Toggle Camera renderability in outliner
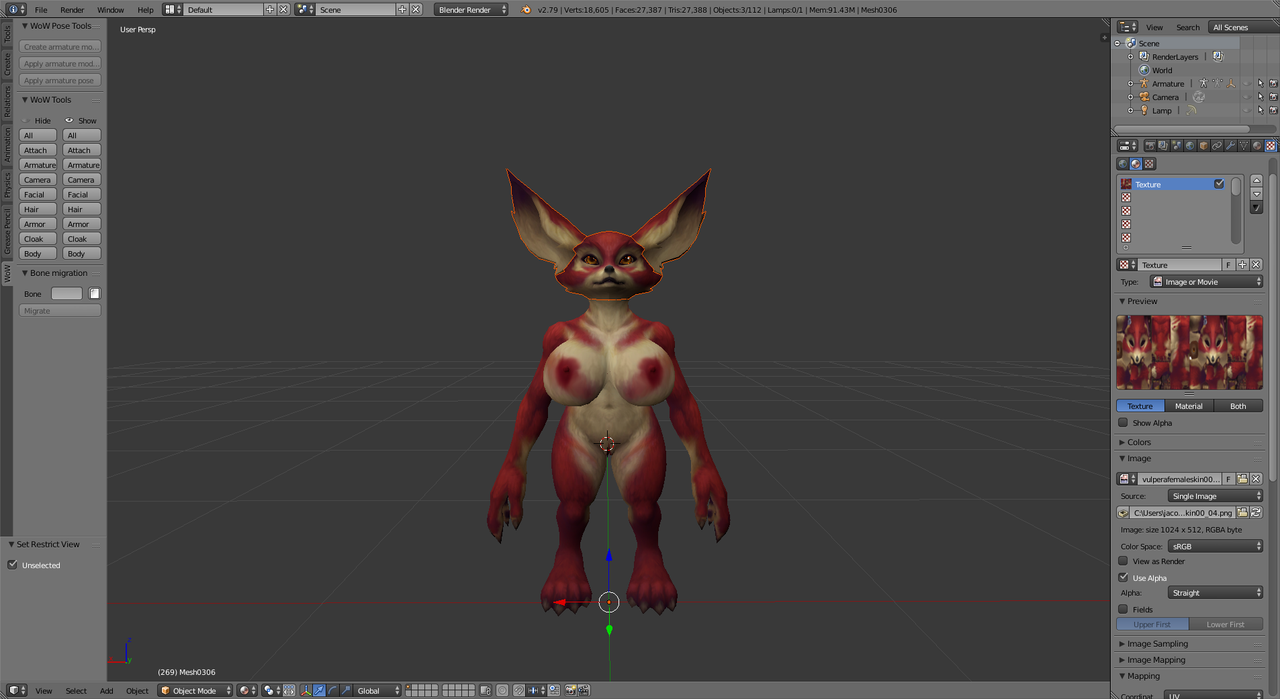1280x699 pixels. pos(1273,97)
